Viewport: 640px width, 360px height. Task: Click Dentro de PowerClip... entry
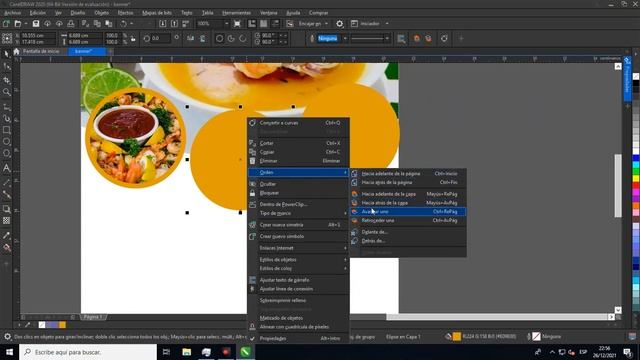click(298, 204)
